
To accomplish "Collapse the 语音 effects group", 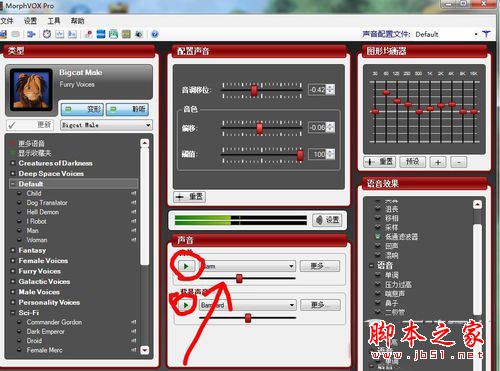I will pos(371,266).
